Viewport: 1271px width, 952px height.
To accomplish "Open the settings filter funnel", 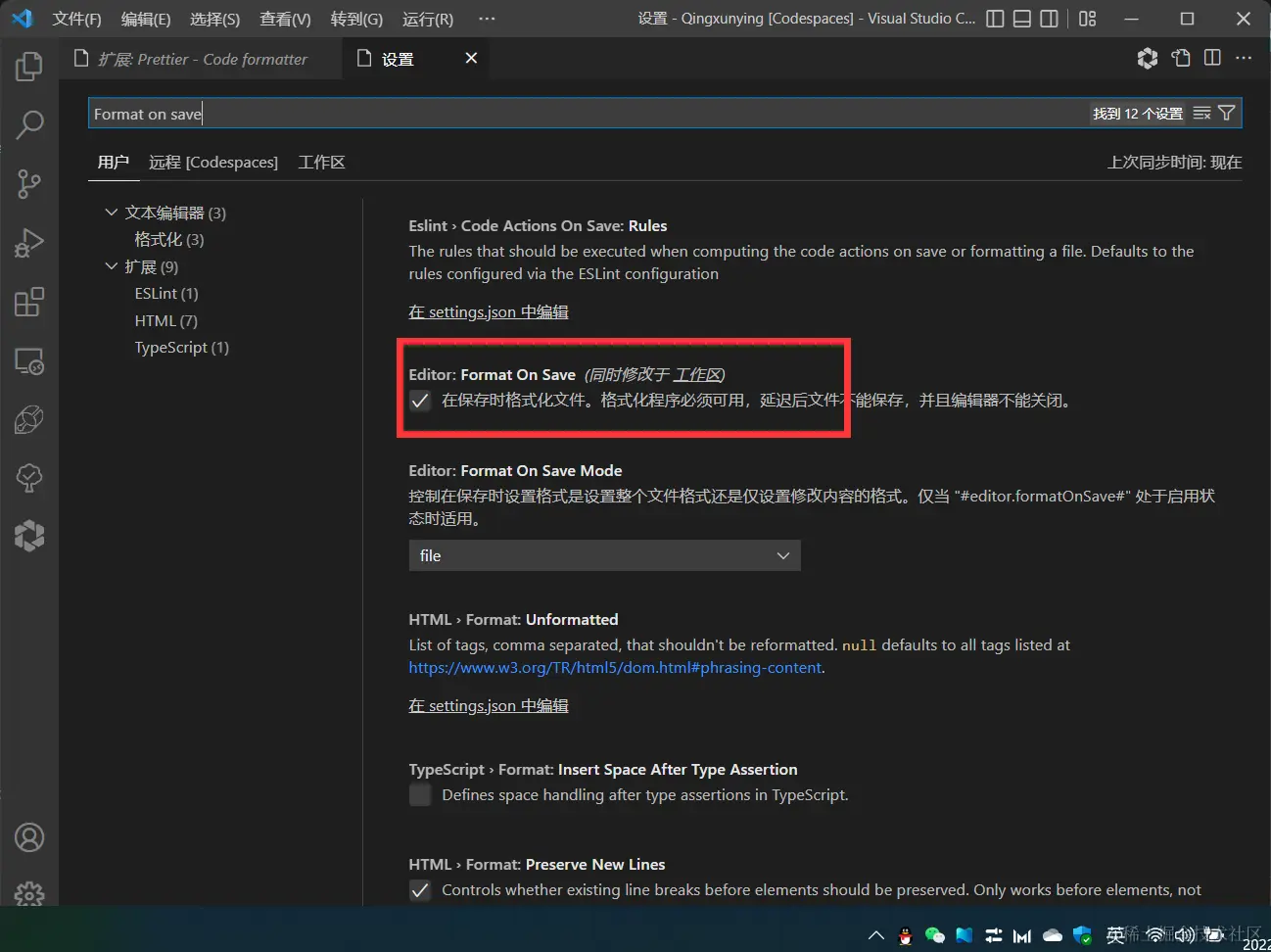I will click(1226, 114).
